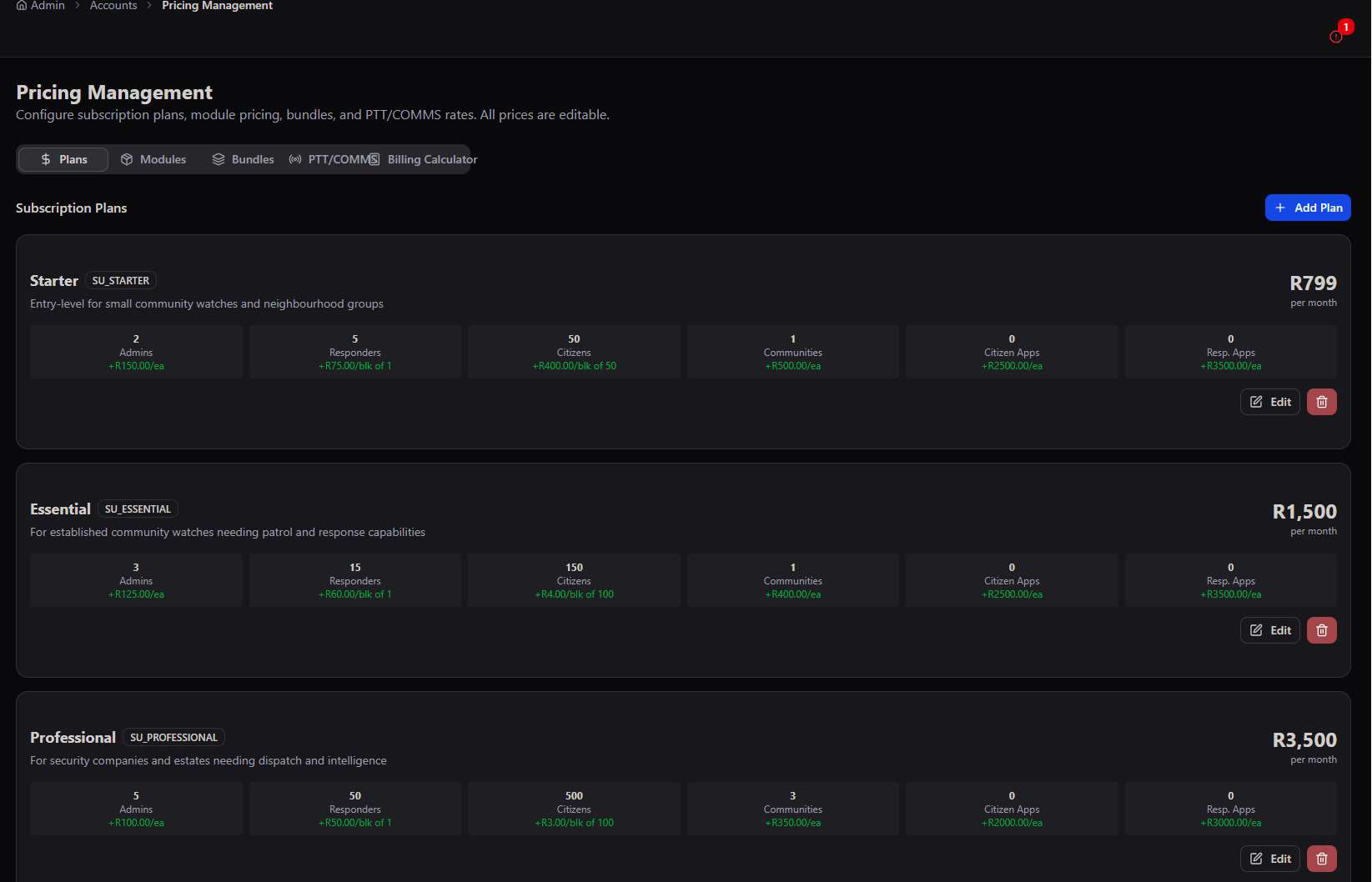Viewport: 1372px width, 882px height.
Task: Select the Essential plan's Citizens tile
Action: [x=574, y=580]
